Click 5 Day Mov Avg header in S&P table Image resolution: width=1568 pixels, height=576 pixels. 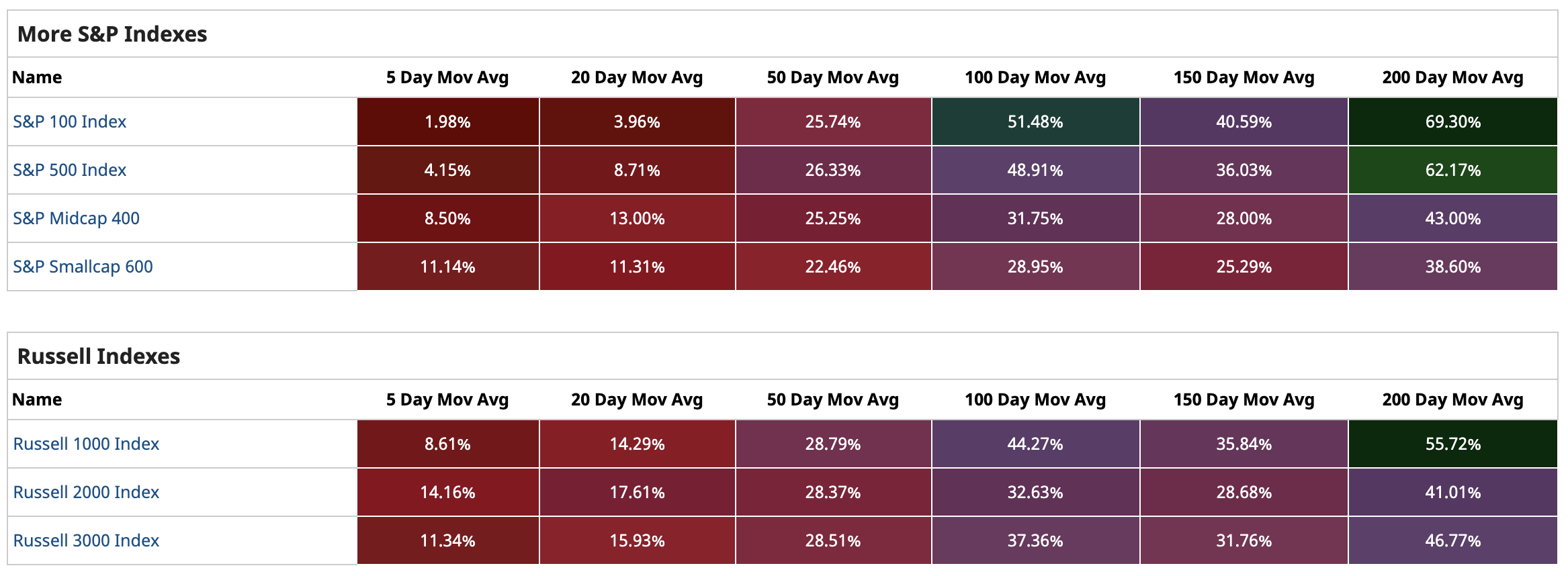[447, 77]
